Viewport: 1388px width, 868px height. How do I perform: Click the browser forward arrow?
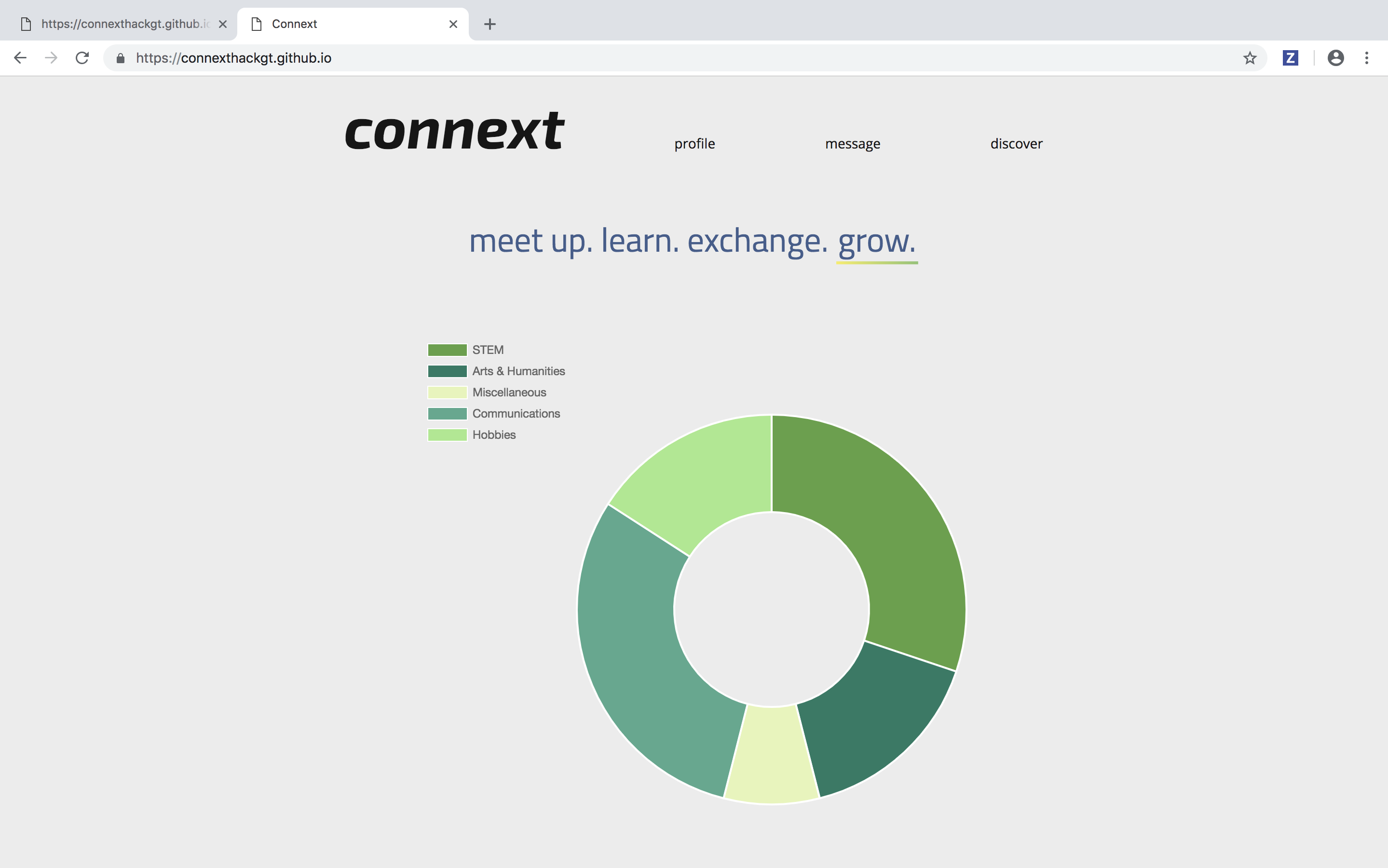tap(51, 58)
